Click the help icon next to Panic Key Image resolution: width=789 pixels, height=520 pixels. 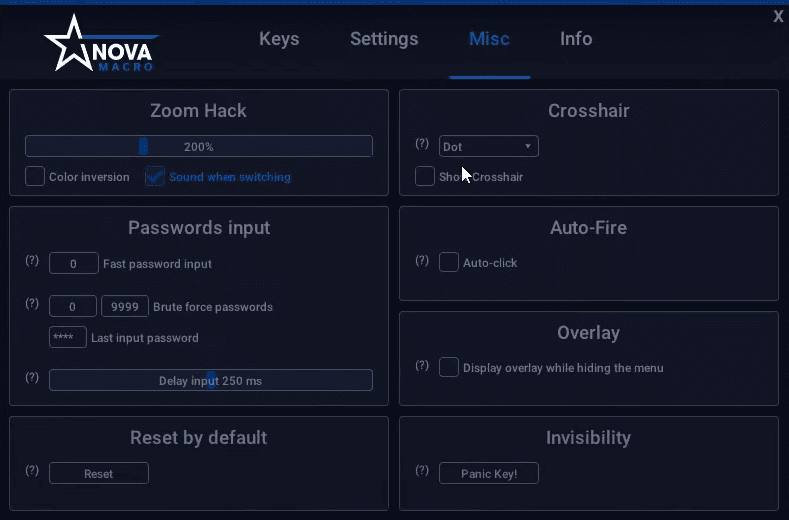click(x=422, y=471)
